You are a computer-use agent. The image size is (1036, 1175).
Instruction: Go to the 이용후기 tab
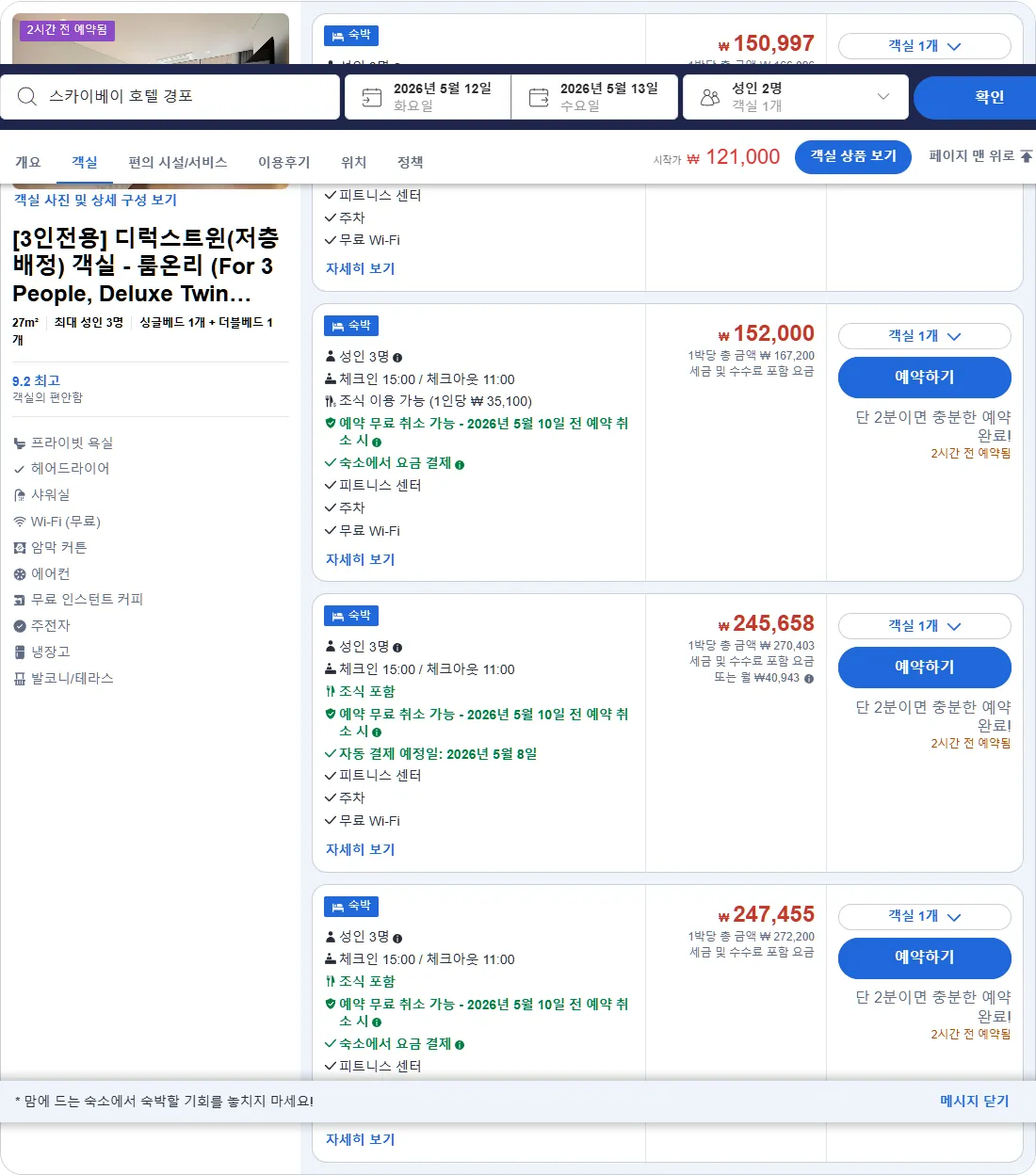[x=283, y=162]
